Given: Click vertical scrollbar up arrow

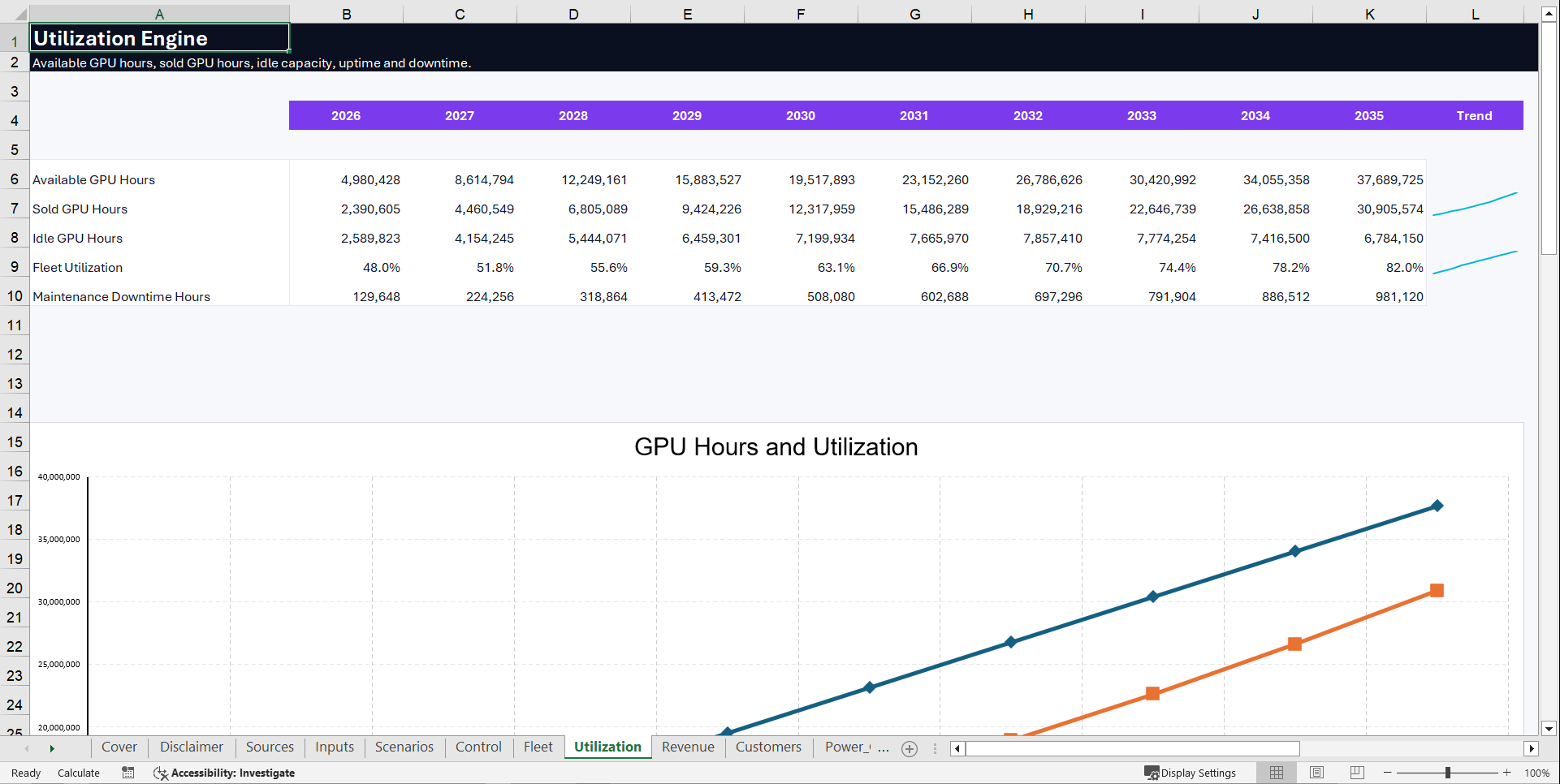Looking at the screenshot, I should (1549, 14).
